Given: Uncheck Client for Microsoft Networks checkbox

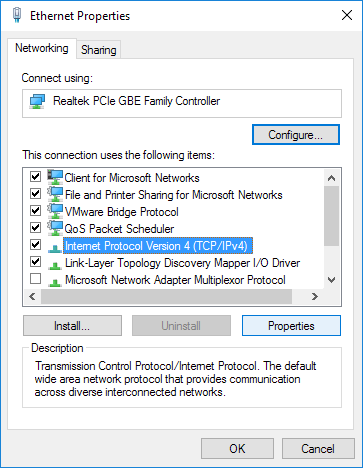Looking at the screenshot, I should pyautogui.click(x=35, y=176).
